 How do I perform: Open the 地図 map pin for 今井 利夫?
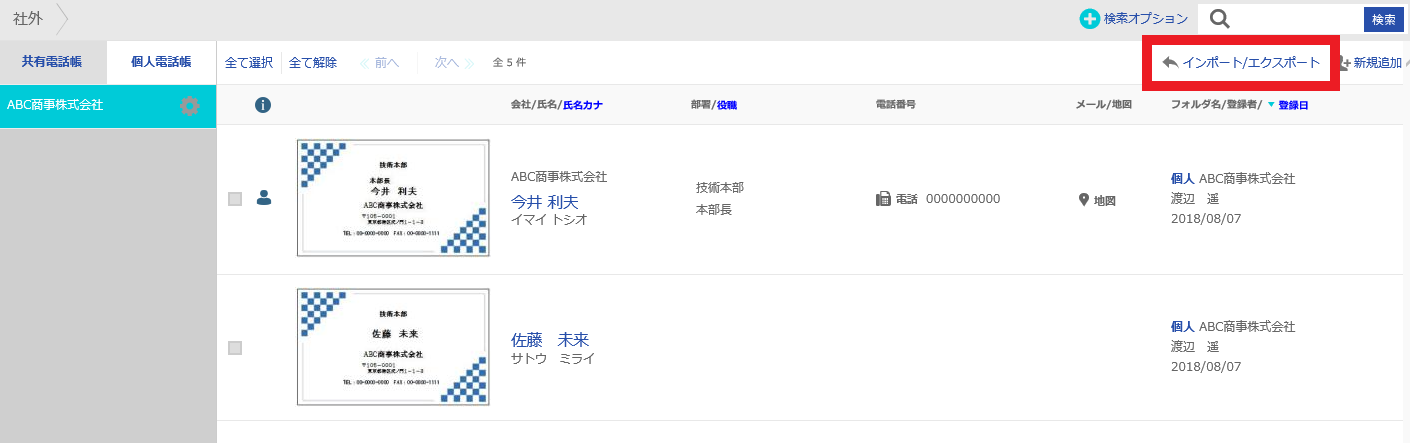point(1083,199)
